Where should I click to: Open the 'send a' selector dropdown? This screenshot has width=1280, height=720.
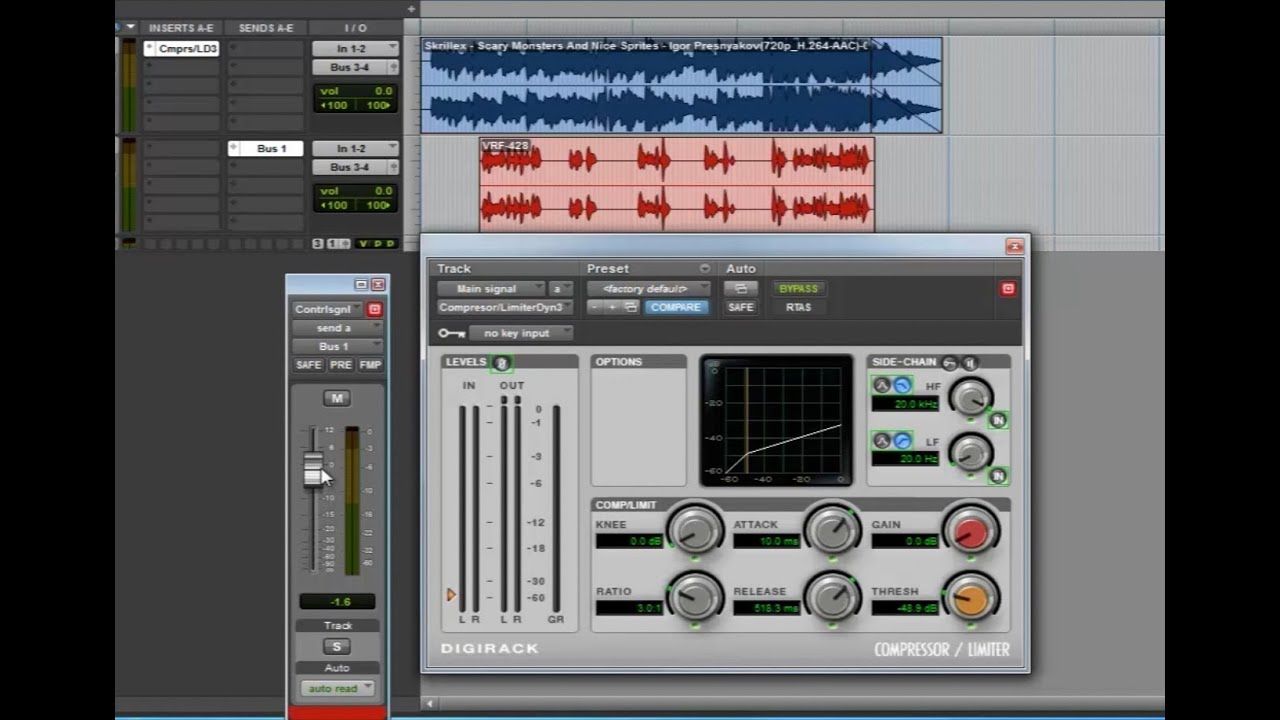tap(337, 328)
